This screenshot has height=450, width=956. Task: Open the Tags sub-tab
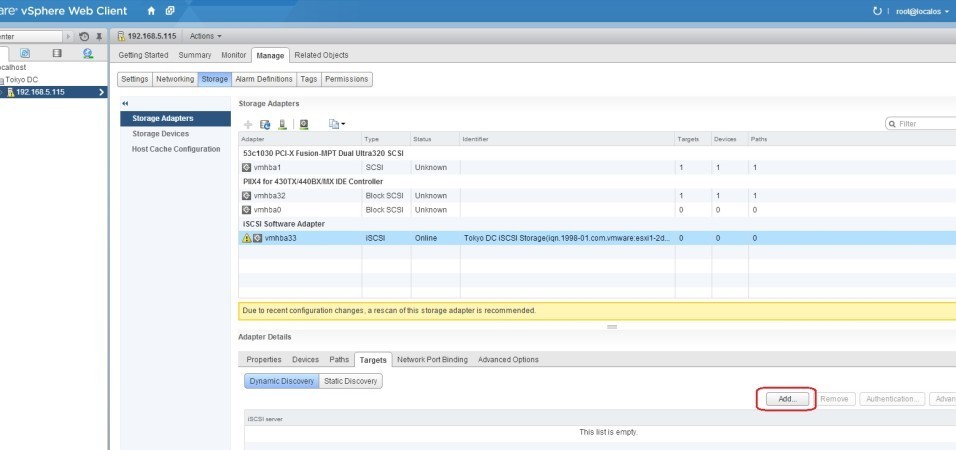(309, 79)
